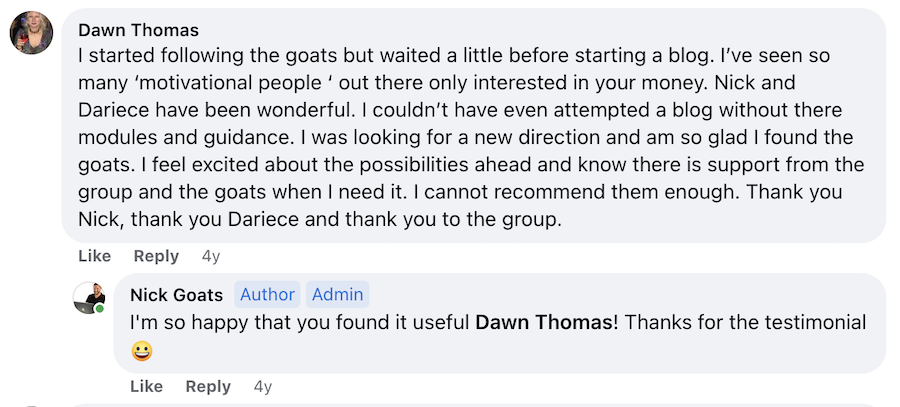Click the bold Dawn Thomas mention in reply

545,323
